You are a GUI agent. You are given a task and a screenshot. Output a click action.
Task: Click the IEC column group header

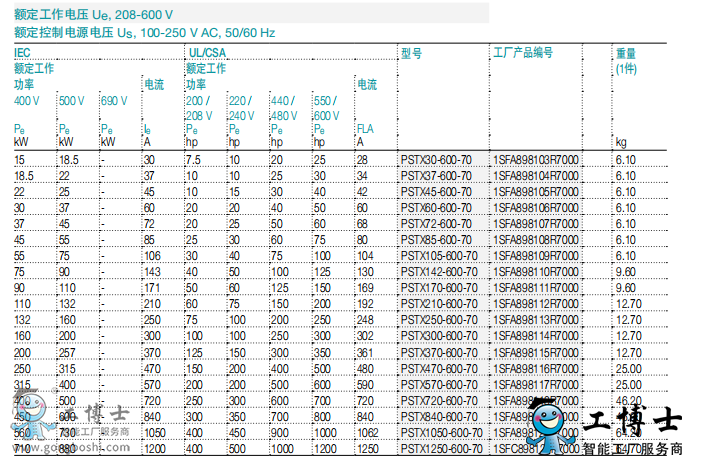[x=22, y=53]
